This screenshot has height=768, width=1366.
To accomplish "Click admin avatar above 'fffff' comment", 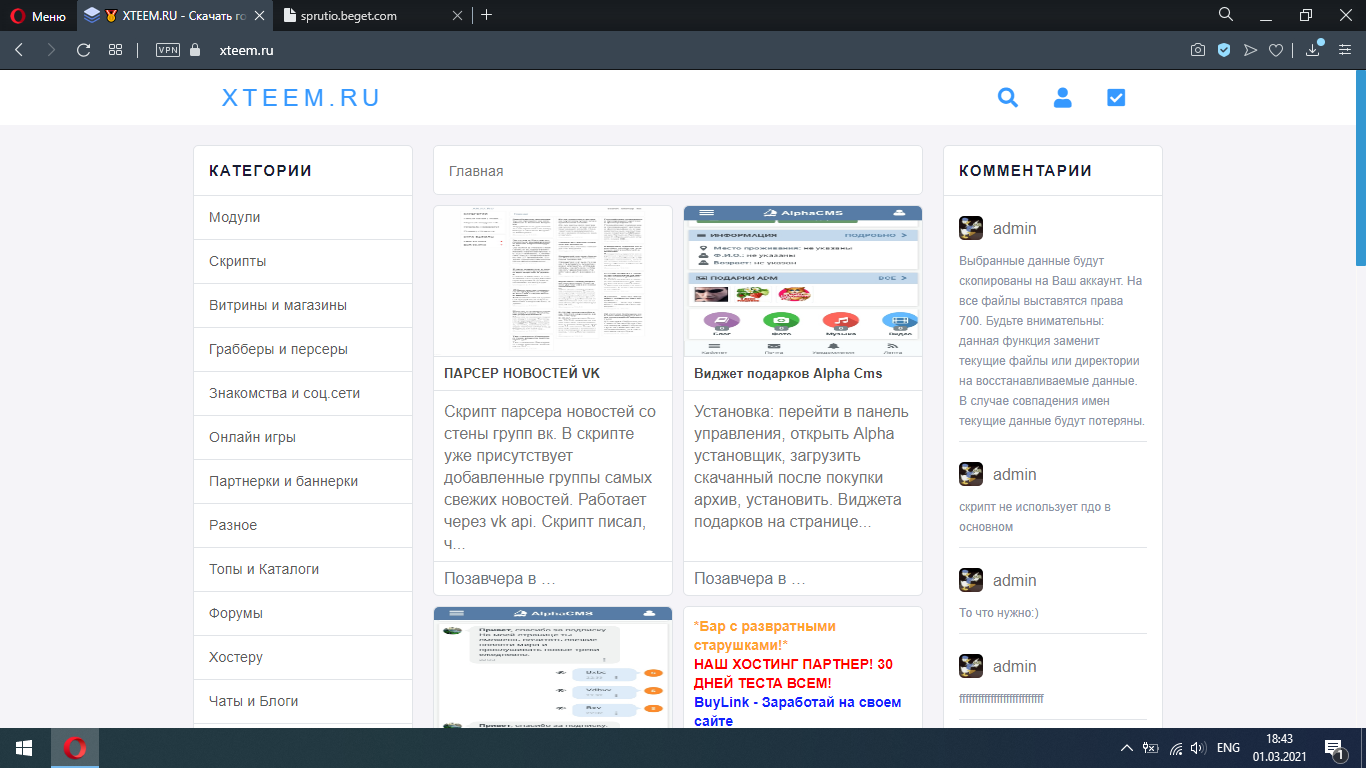I will [971, 666].
